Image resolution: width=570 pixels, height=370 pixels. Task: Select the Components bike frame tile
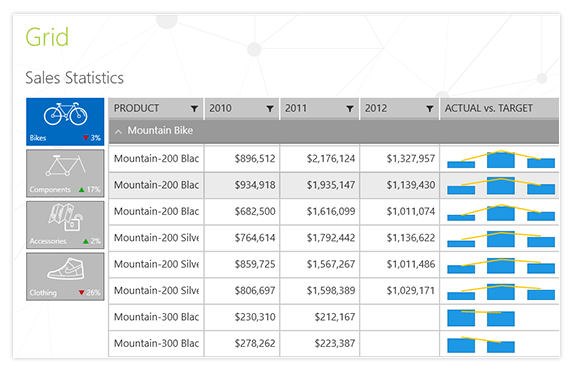click(65, 173)
